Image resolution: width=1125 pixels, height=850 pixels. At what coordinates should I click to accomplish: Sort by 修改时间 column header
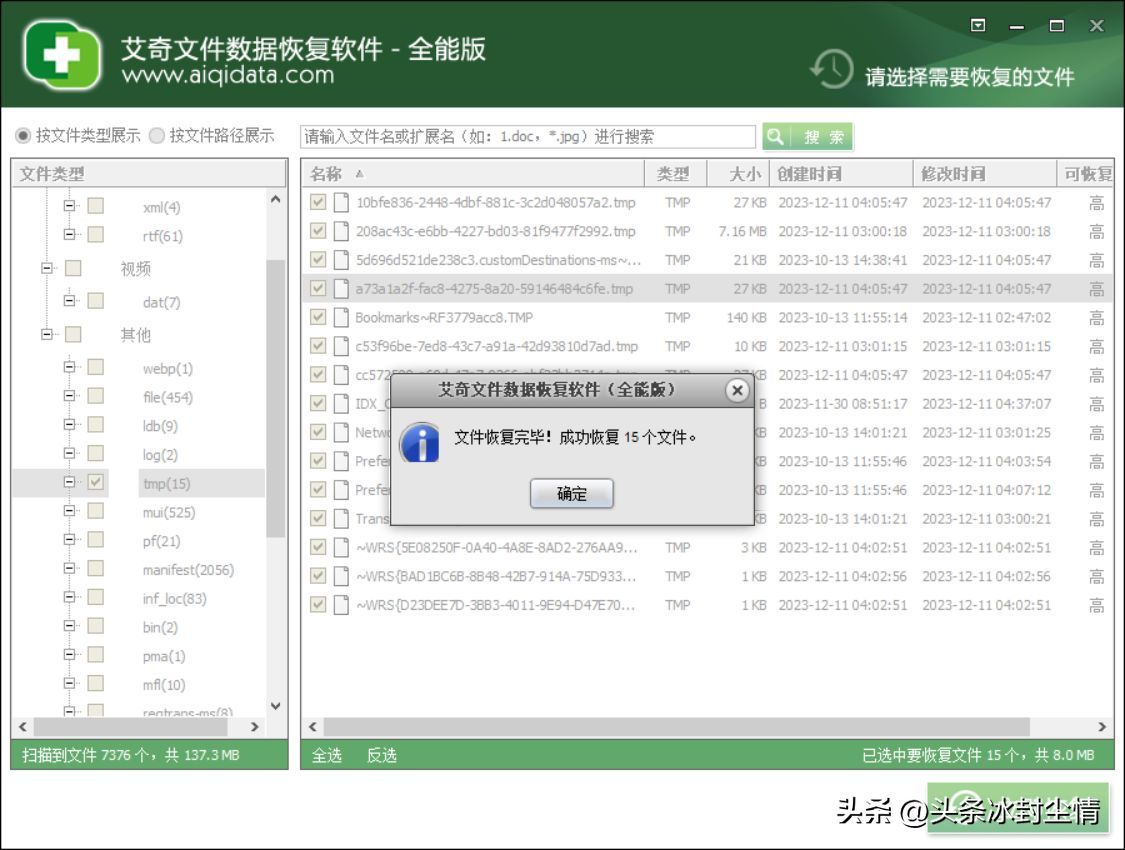[x=985, y=174]
